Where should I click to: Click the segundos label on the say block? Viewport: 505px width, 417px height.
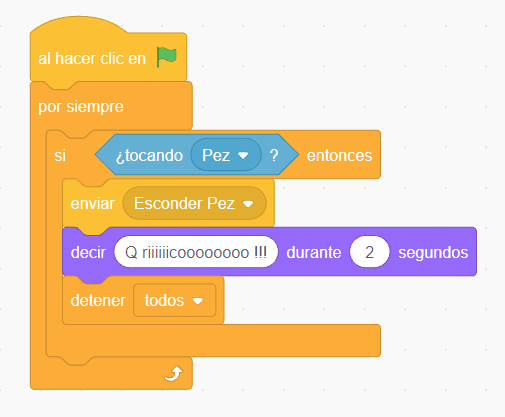click(433, 253)
